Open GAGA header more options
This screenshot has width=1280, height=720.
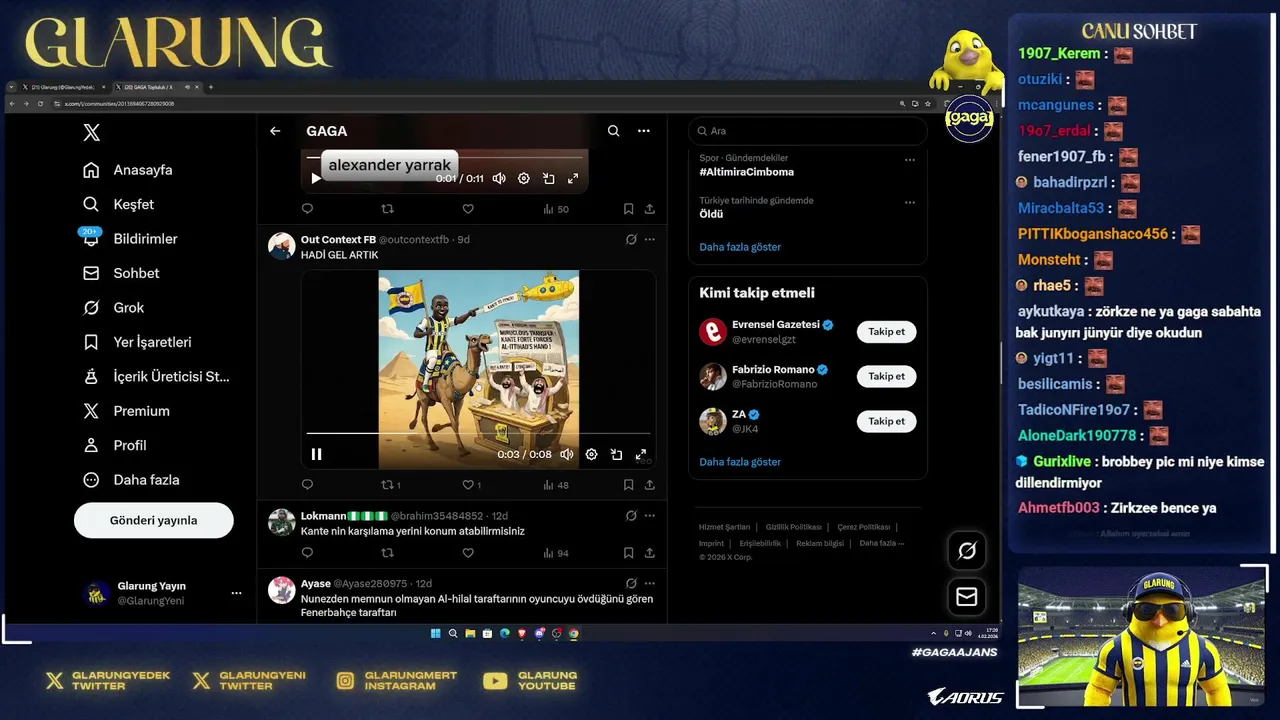click(x=644, y=131)
